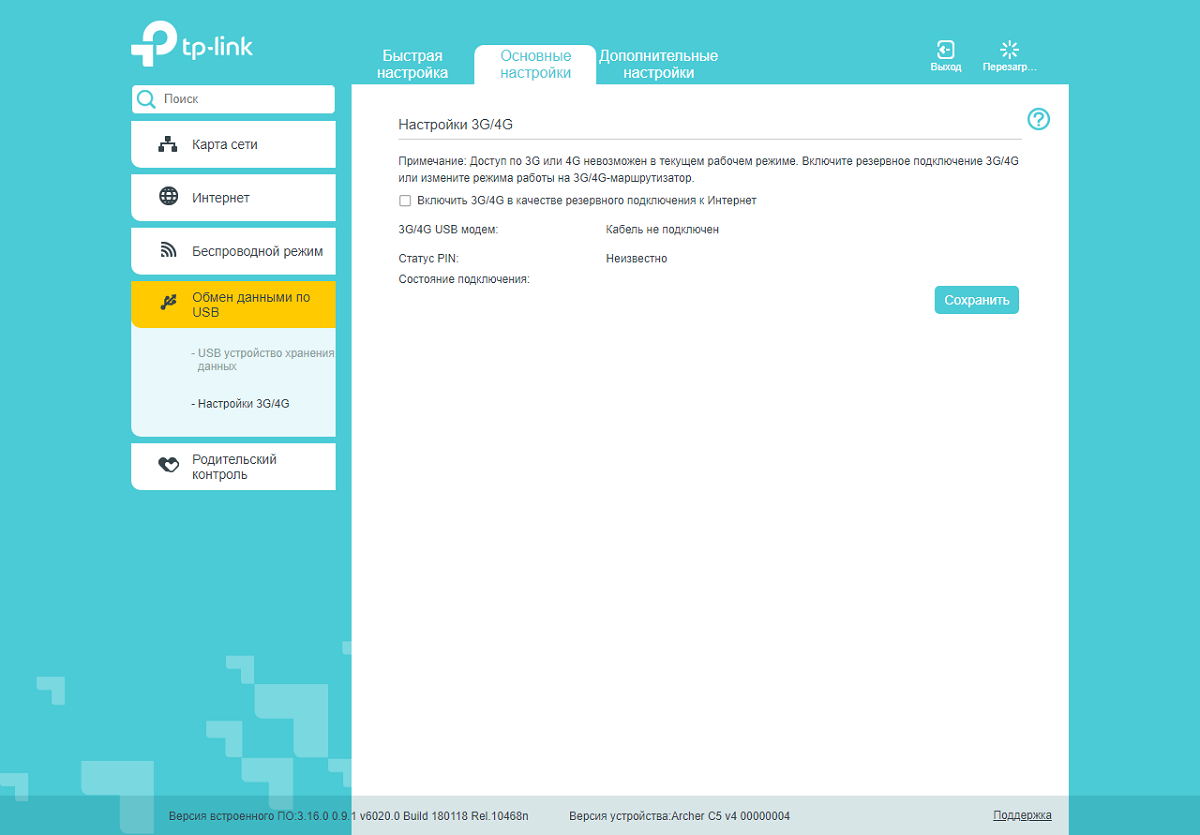Open Дополнительные настройки tab
Viewport: 1200px width, 835px height.
(658, 64)
